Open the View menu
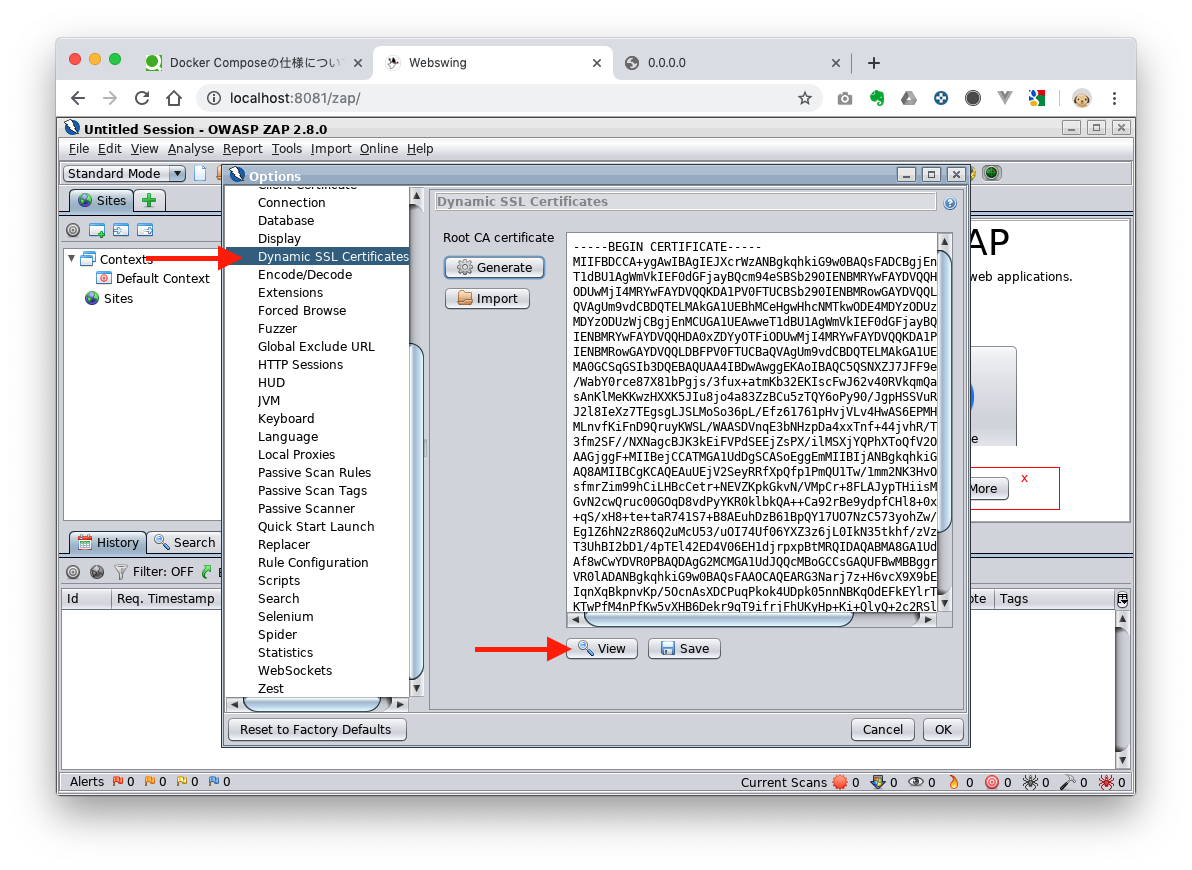Image resolution: width=1192 pixels, height=870 pixels. tap(144, 149)
